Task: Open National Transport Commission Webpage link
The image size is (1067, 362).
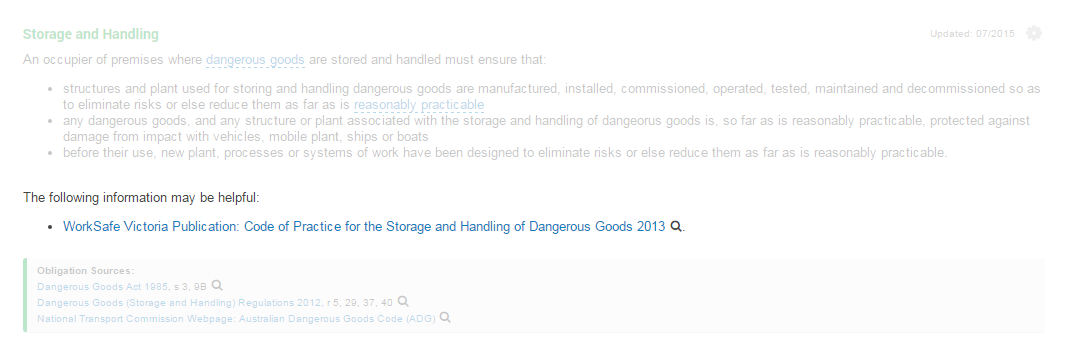Action: tap(236, 318)
